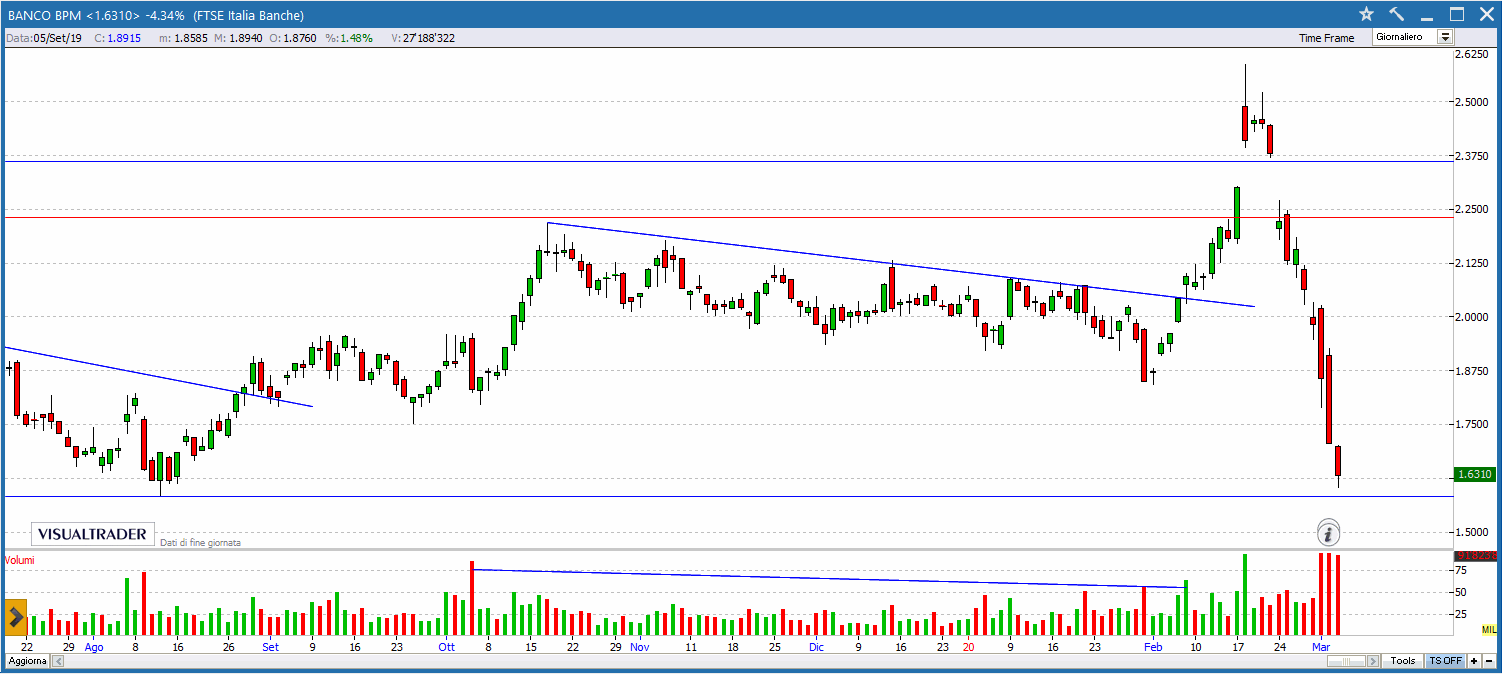Click the opening value O: 1.8760
1502x674 pixels.
pos(294,38)
